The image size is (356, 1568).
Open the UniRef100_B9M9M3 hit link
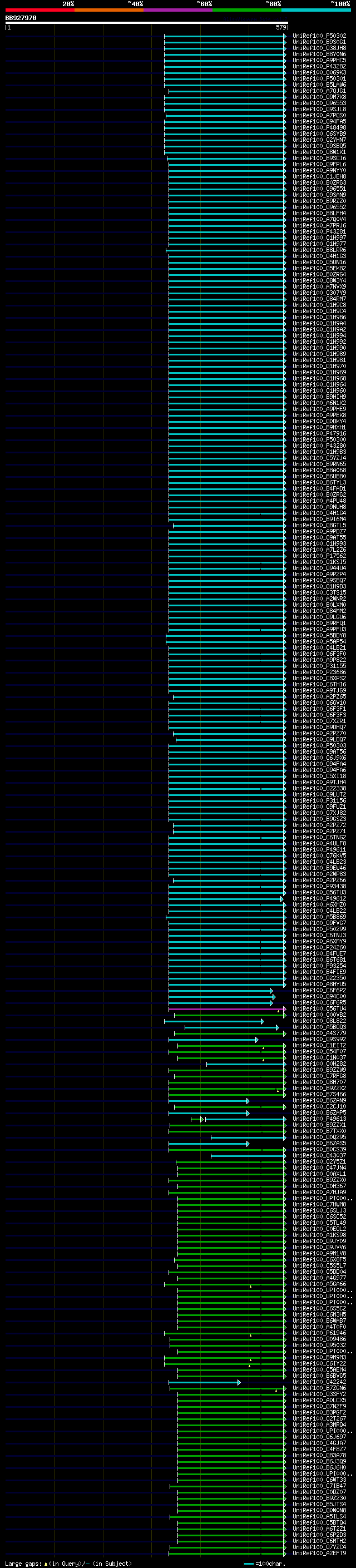(319, 1357)
